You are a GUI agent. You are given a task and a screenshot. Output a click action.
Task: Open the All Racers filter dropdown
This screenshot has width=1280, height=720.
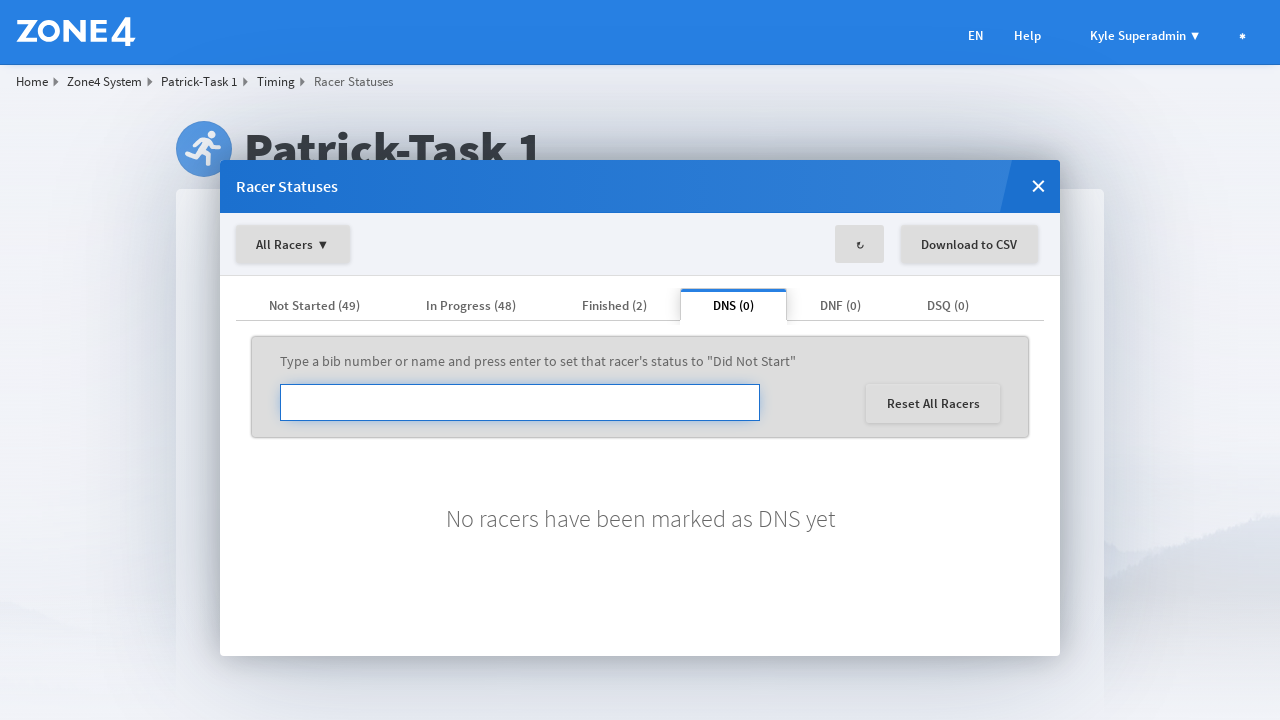coord(292,244)
